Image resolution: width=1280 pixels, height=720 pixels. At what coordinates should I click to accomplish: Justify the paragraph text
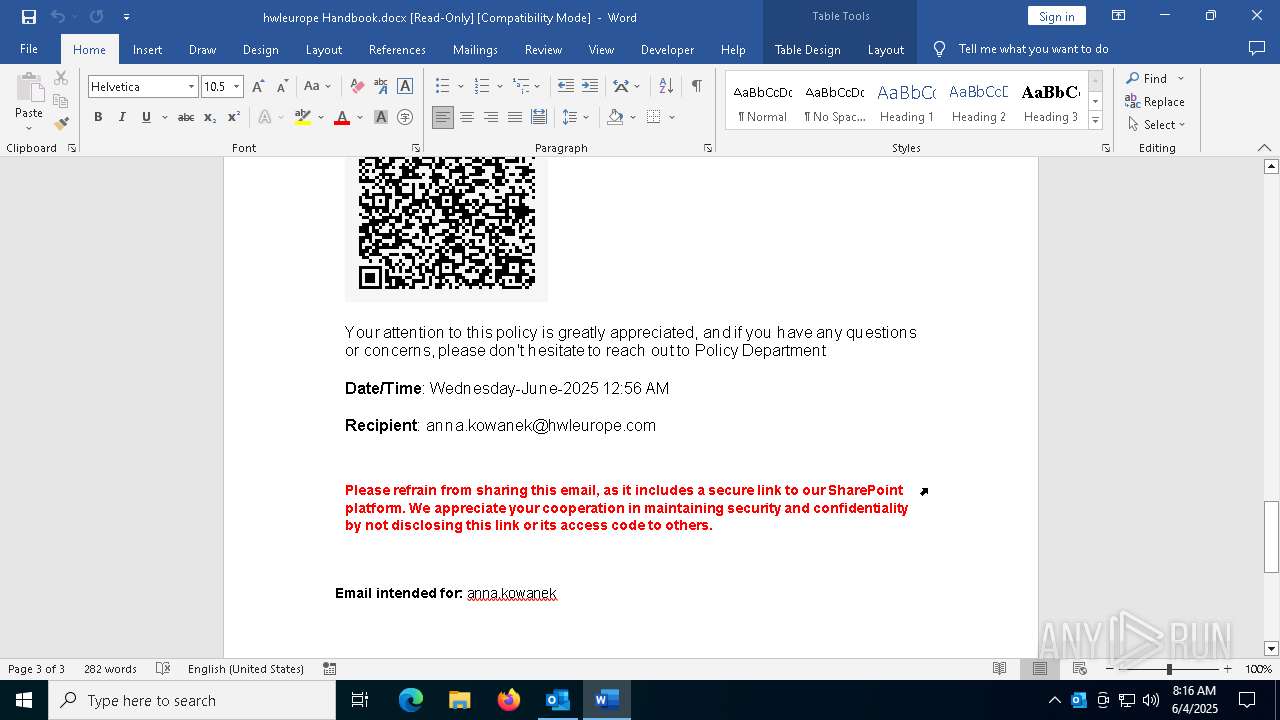click(515, 117)
